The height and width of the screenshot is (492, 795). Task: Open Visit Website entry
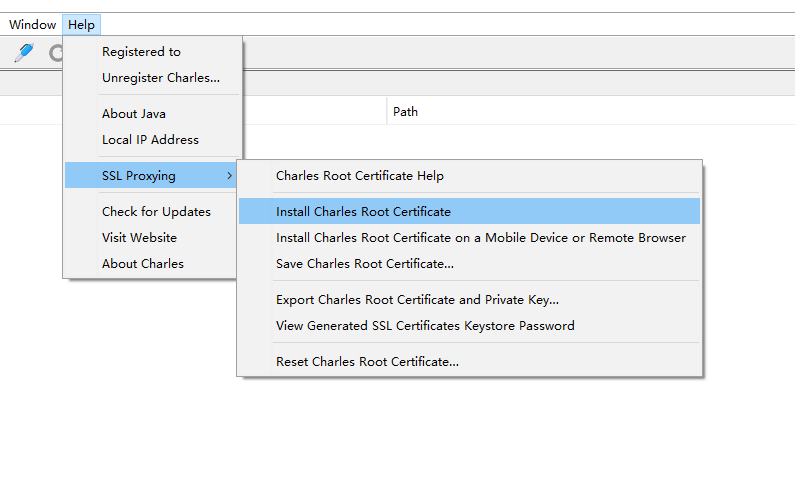pyautogui.click(x=152, y=237)
